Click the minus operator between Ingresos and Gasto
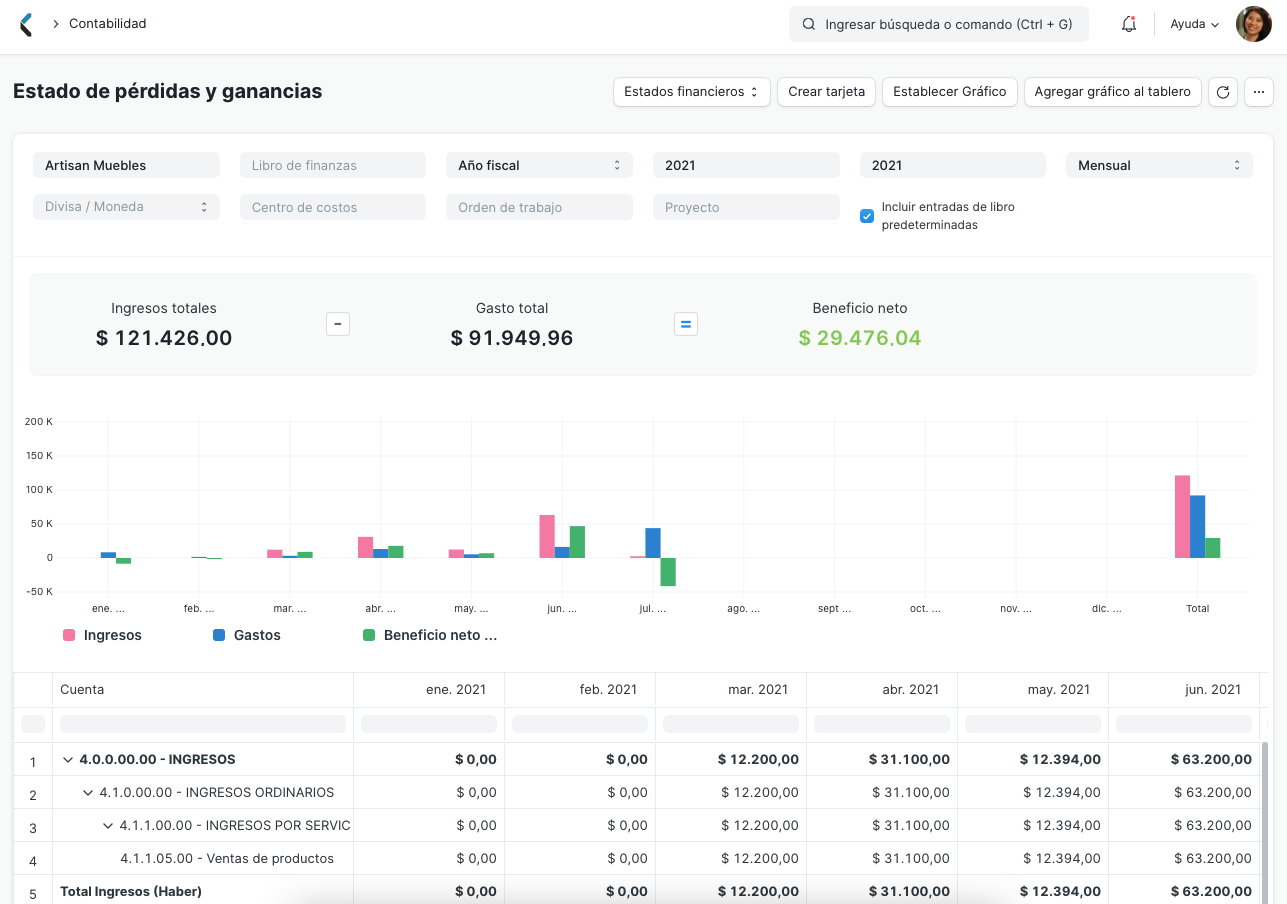 point(337,324)
